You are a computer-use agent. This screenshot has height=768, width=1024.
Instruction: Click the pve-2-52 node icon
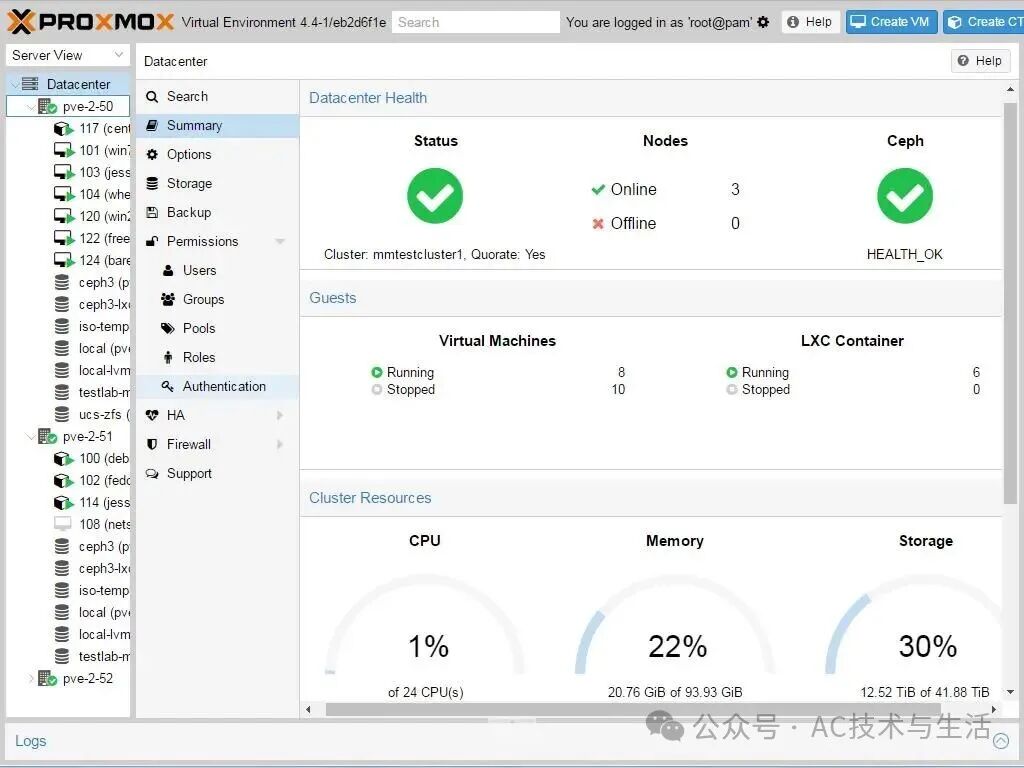(x=47, y=679)
